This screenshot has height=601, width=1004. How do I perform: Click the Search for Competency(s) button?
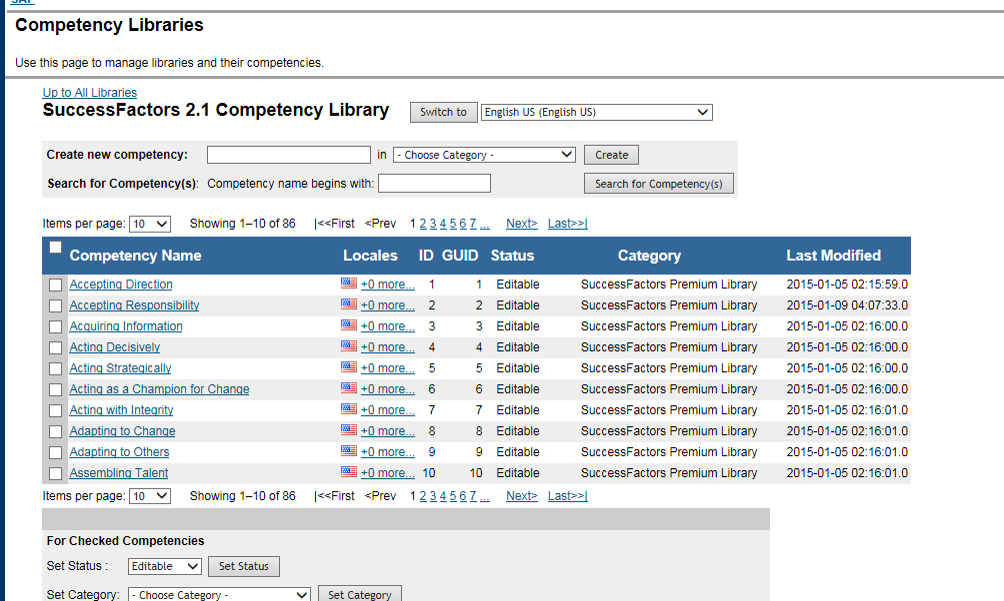[x=659, y=184]
